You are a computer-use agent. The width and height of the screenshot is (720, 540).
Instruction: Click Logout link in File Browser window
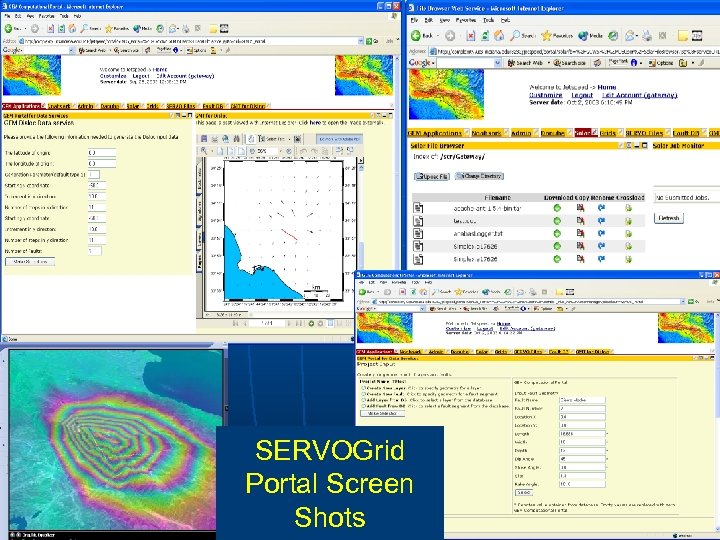click(582, 95)
